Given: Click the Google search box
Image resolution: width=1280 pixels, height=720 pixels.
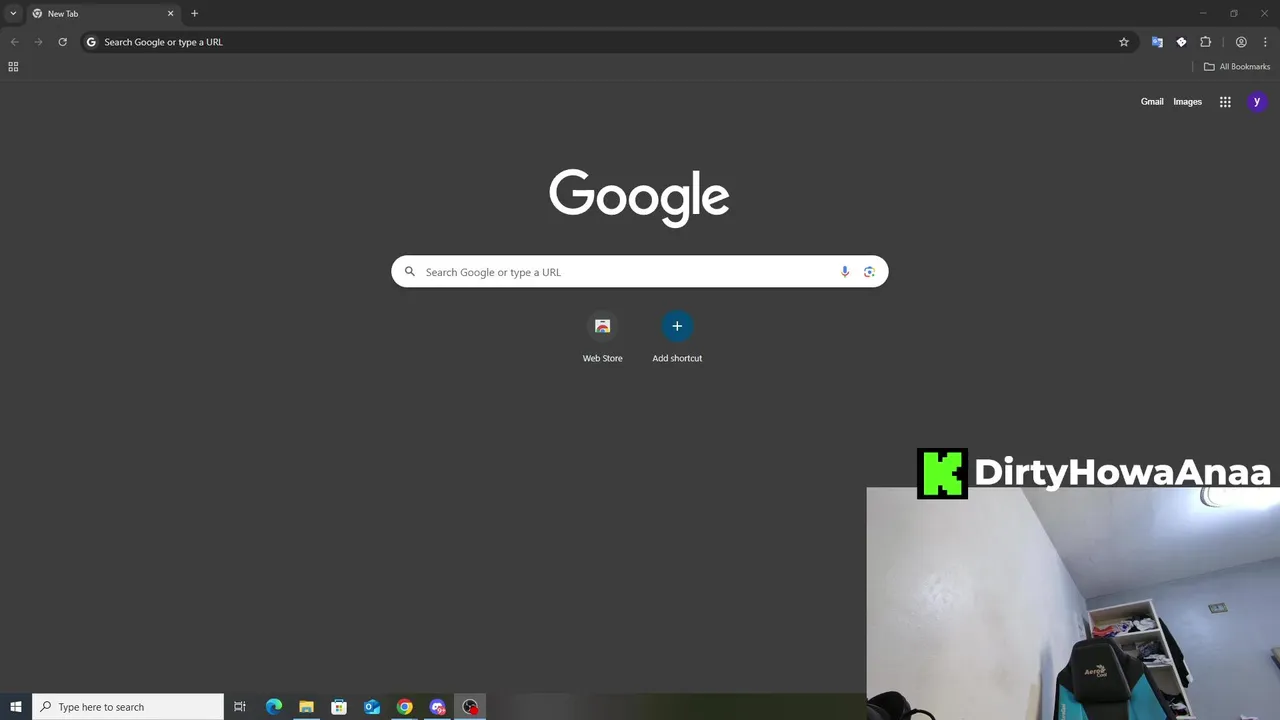Looking at the screenshot, I should click(639, 272).
